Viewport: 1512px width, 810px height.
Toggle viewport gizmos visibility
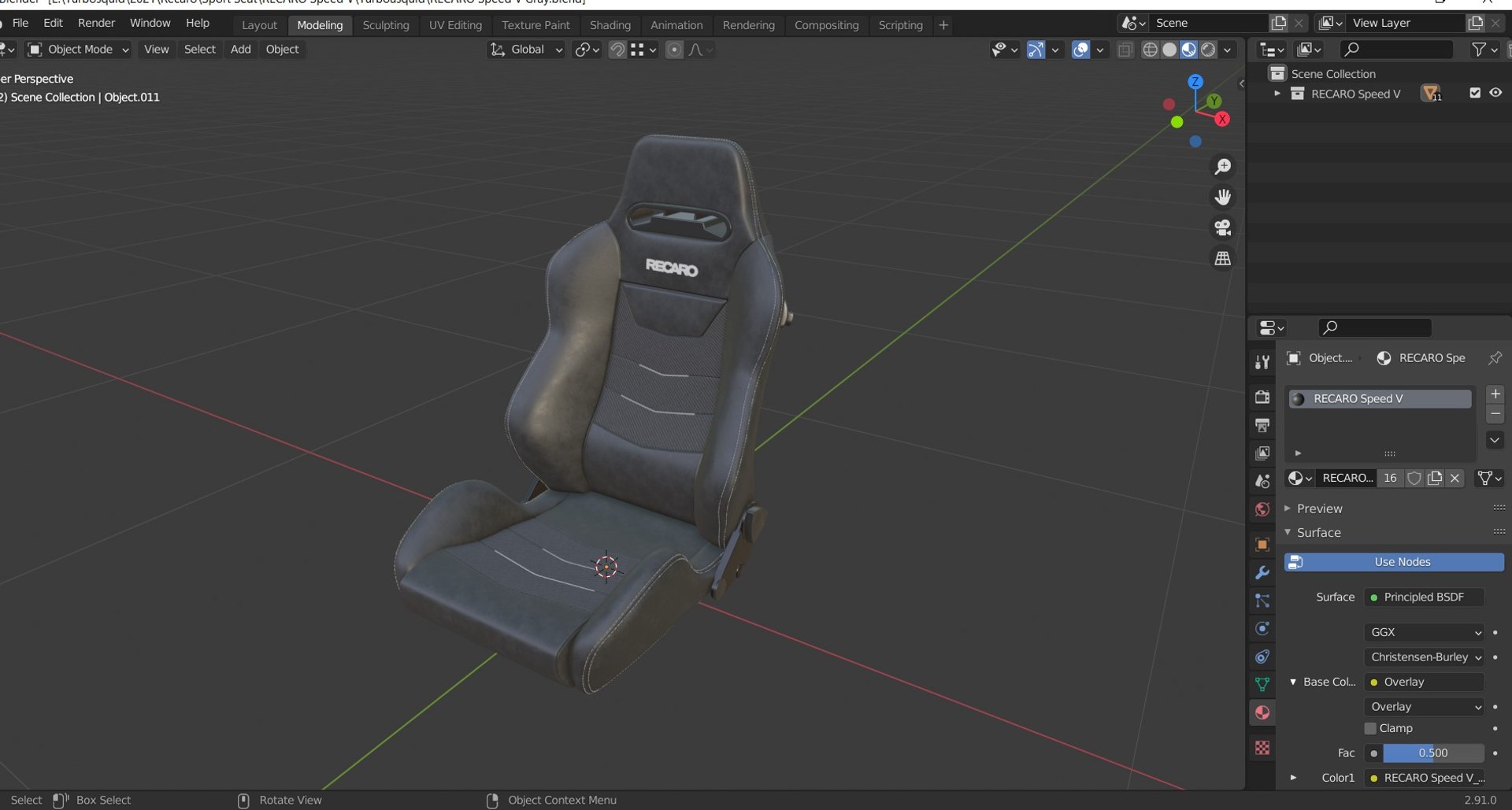pyautogui.click(x=1036, y=50)
